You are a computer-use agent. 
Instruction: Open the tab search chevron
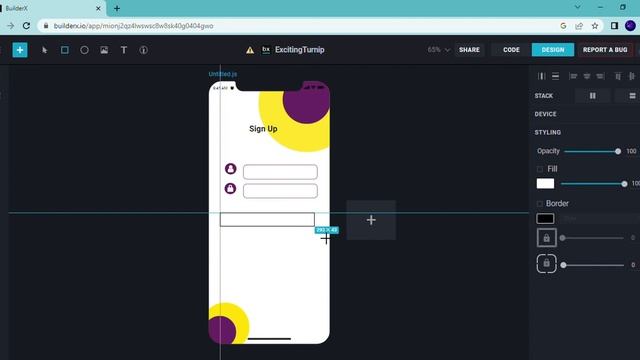pos(578,7)
